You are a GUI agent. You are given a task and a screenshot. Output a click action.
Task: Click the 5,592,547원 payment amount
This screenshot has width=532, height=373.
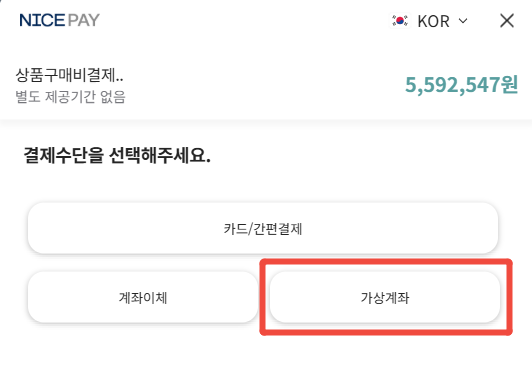461,85
